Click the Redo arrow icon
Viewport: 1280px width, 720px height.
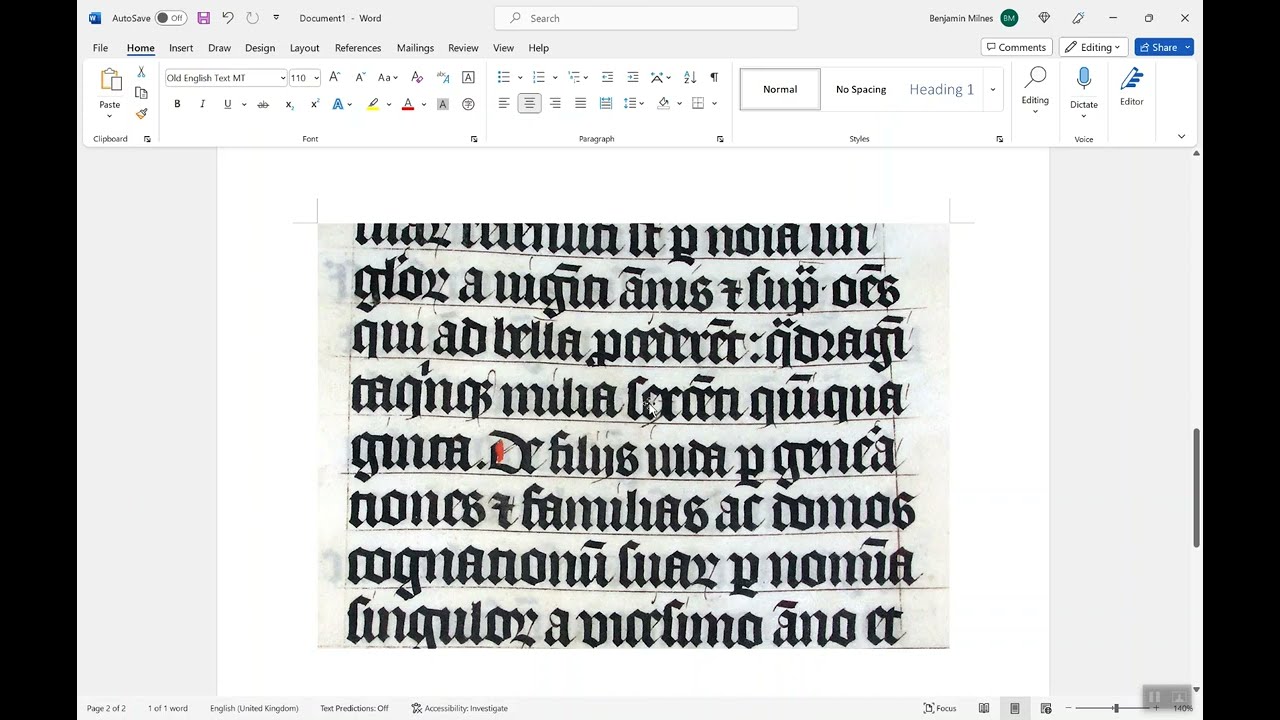click(252, 18)
